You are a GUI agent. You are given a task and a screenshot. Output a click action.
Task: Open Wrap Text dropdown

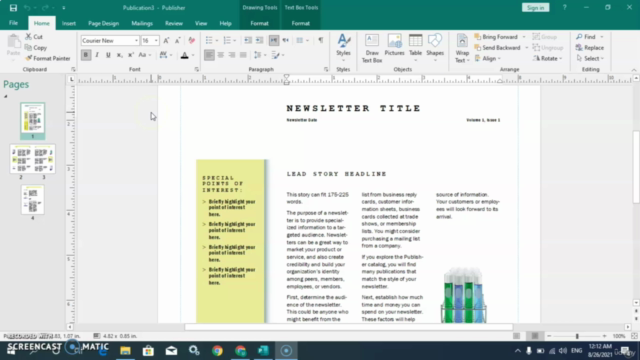pos(462,49)
